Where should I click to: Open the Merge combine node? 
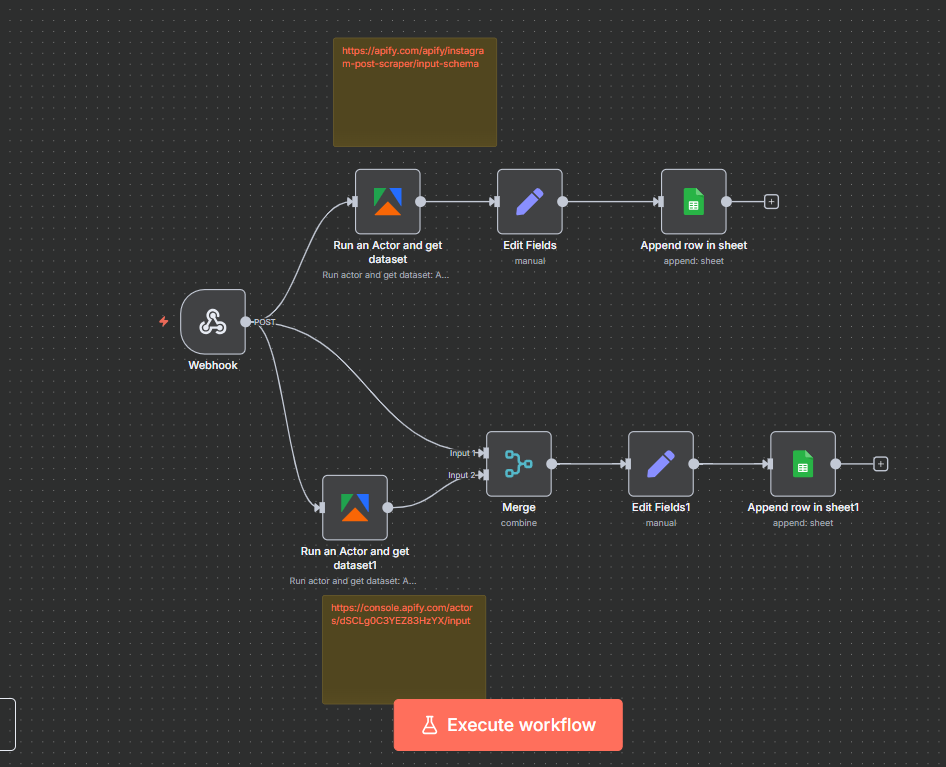pos(518,464)
